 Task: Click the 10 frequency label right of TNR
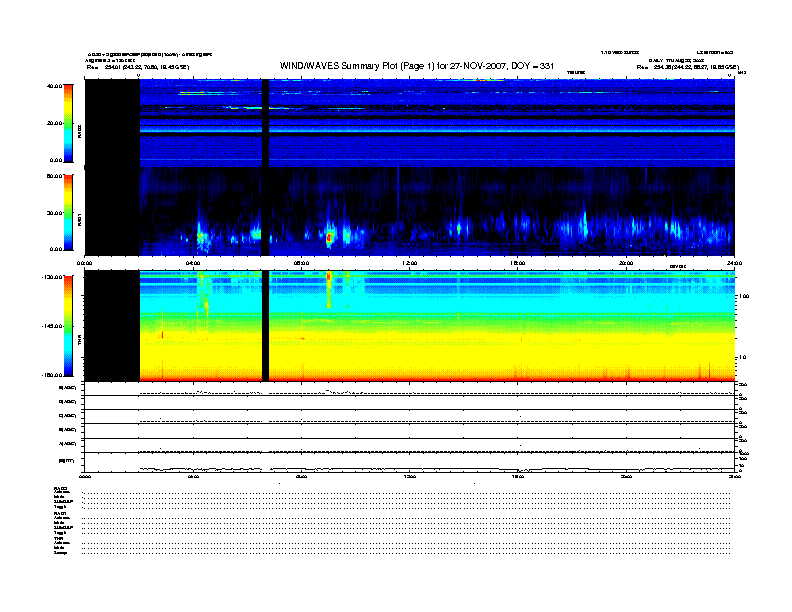(x=742, y=358)
